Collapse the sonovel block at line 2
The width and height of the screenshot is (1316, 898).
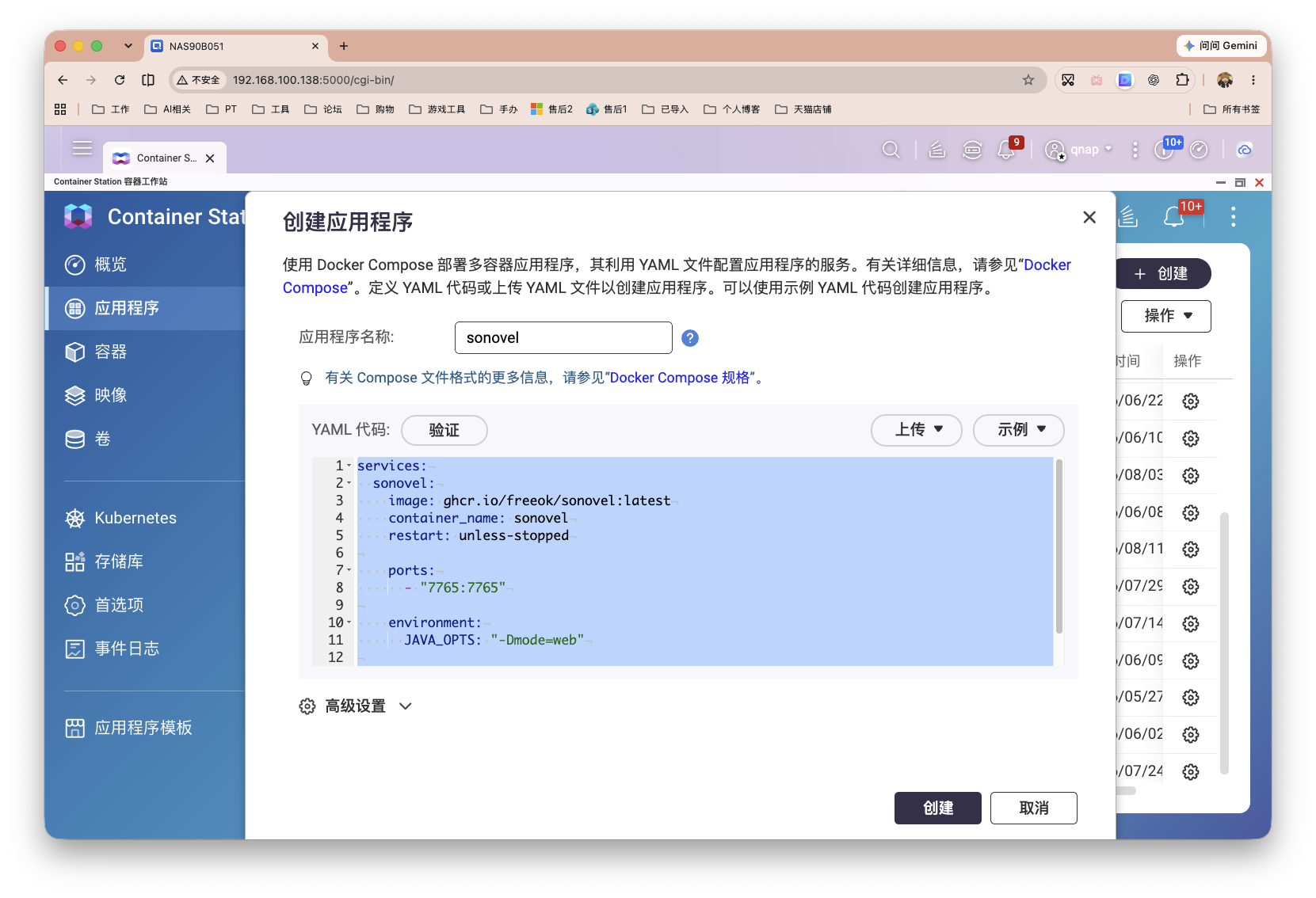[349, 483]
